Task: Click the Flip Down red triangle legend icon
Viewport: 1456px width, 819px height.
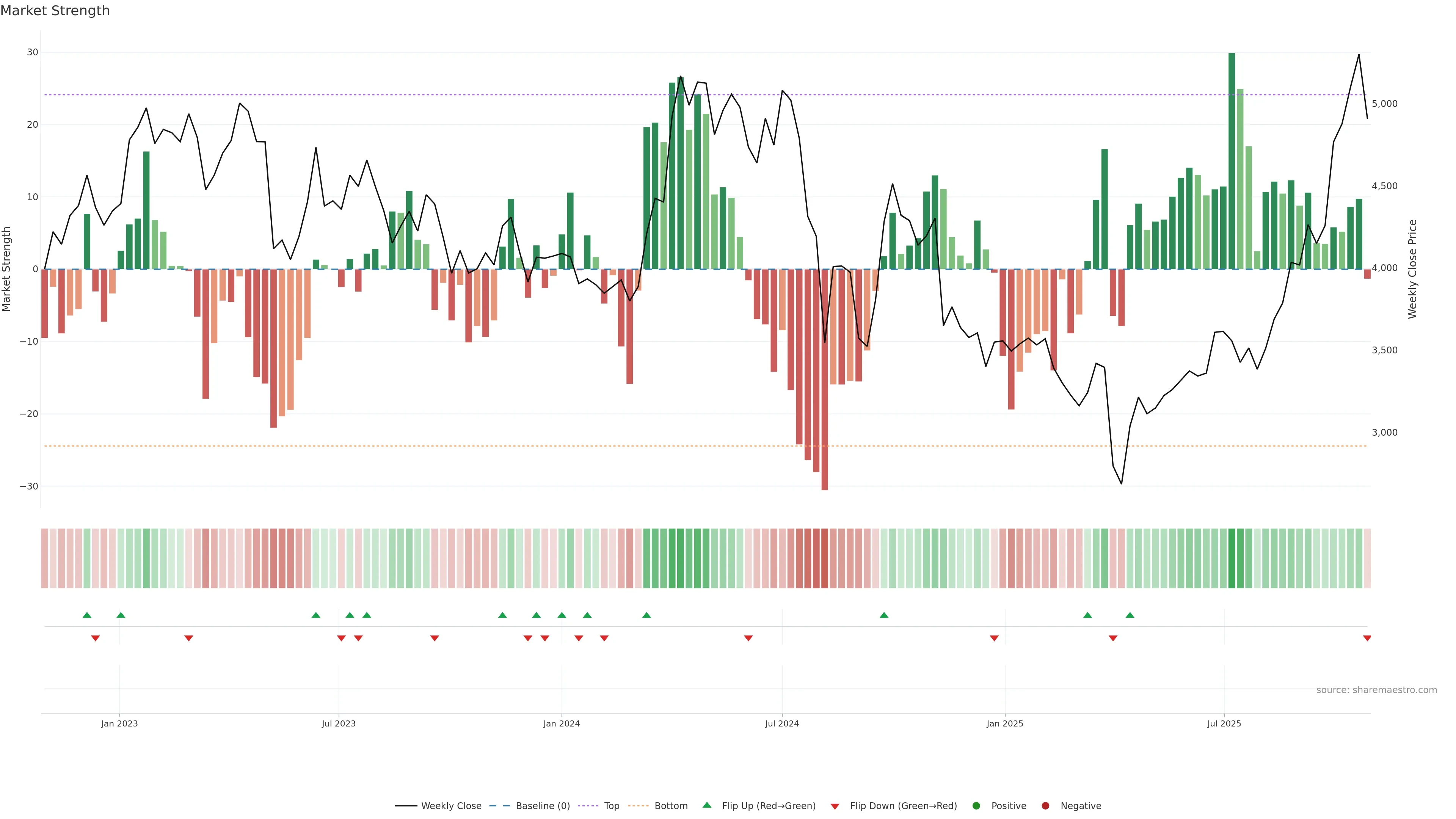Action: click(x=834, y=806)
